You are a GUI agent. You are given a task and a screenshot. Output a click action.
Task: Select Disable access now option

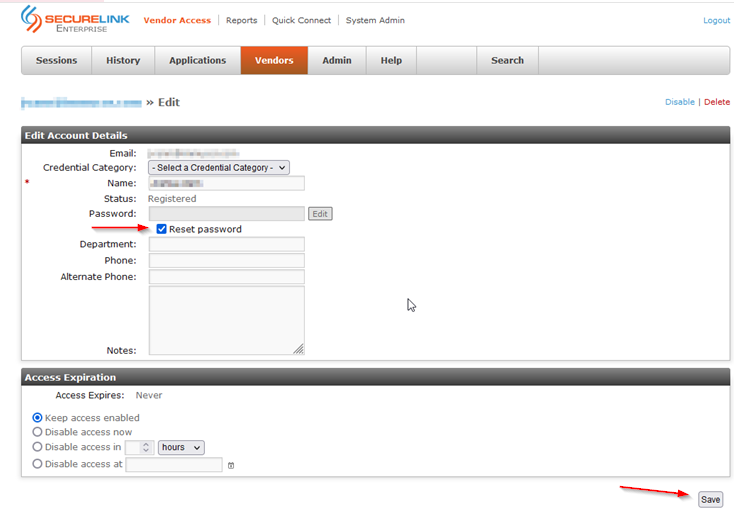coord(37,432)
